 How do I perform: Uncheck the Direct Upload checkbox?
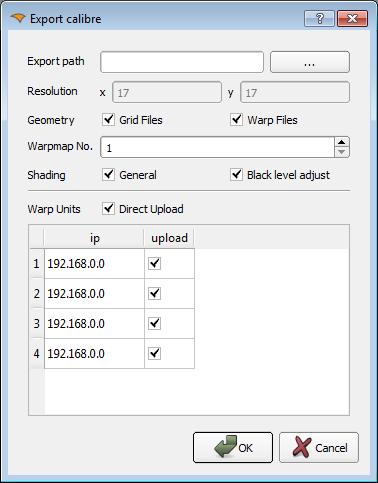click(108, 208)
